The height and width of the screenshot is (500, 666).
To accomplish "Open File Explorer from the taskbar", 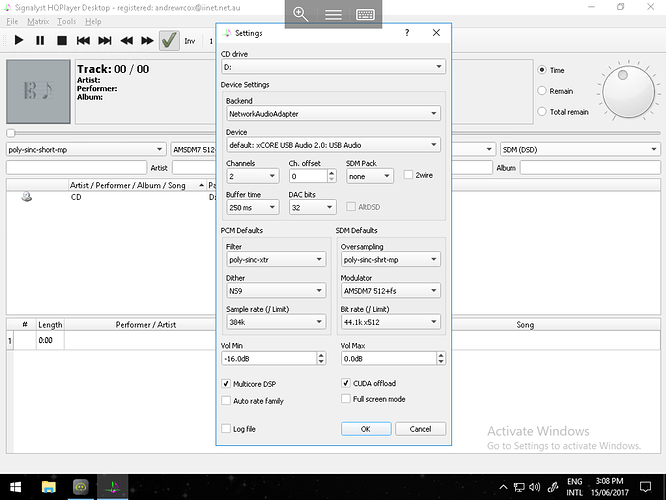I will tap(49, 487).
